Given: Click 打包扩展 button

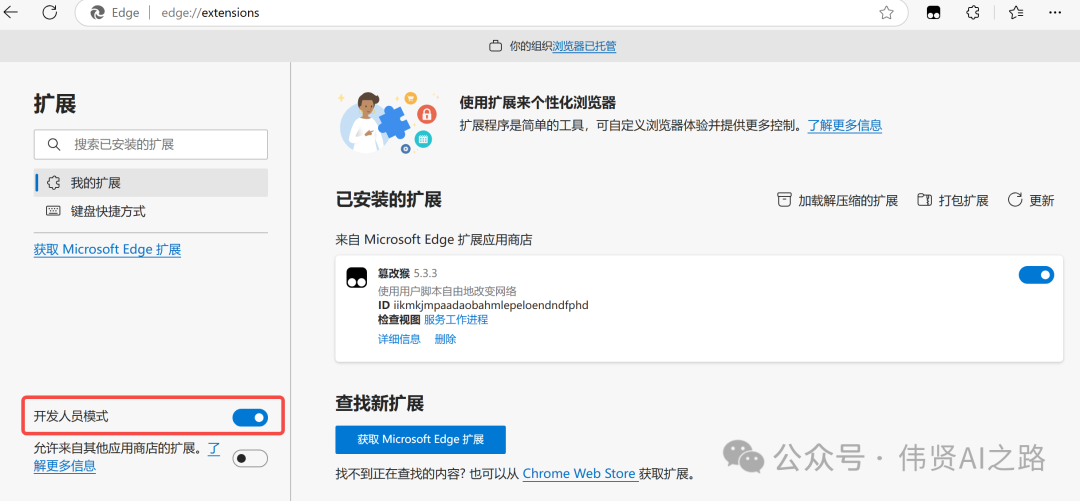Looking at the screenshot, I should point(953,201).
